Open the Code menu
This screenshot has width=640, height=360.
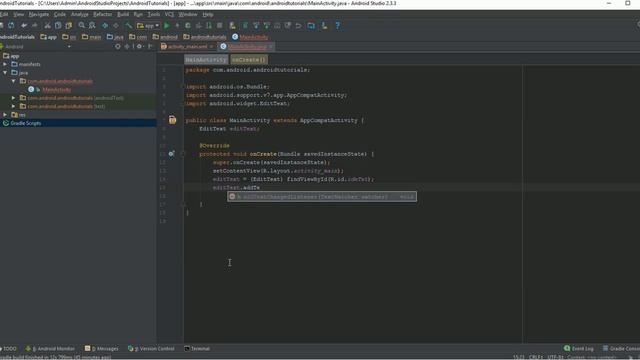[60, 14]
